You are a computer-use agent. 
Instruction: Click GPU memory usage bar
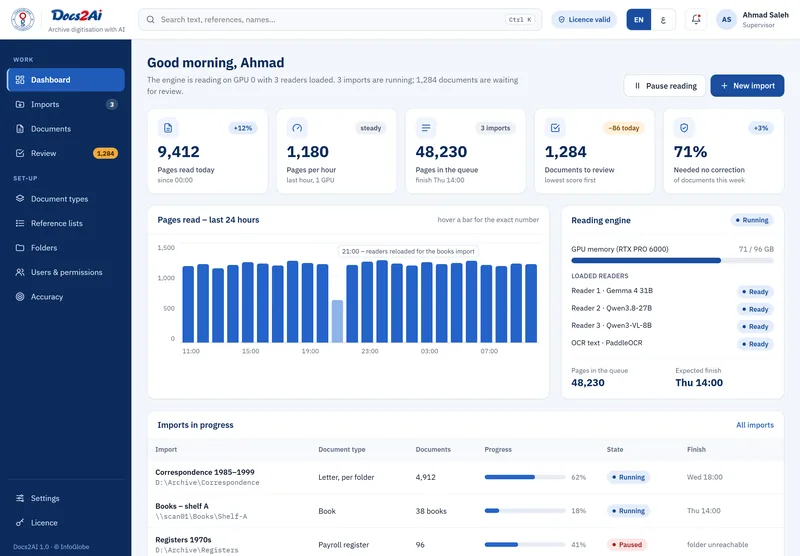(x=672, y=260)
